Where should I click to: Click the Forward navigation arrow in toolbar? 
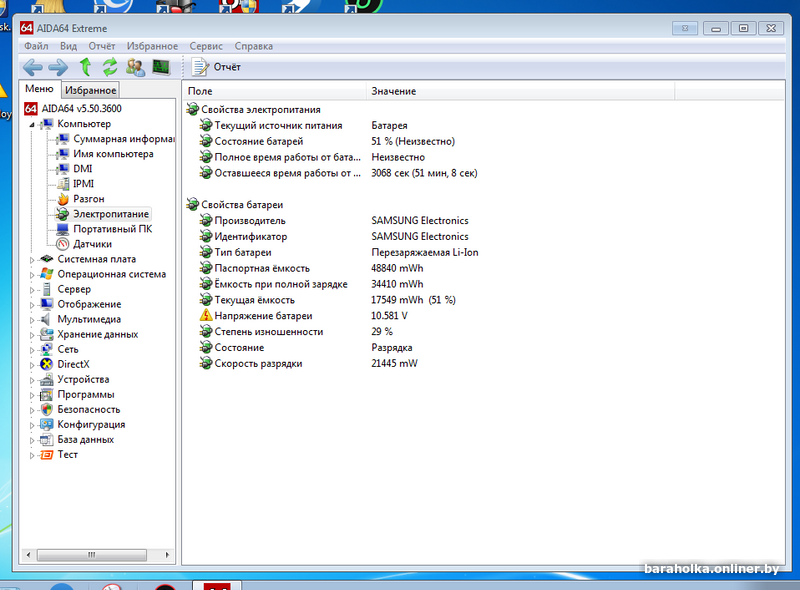58,67
